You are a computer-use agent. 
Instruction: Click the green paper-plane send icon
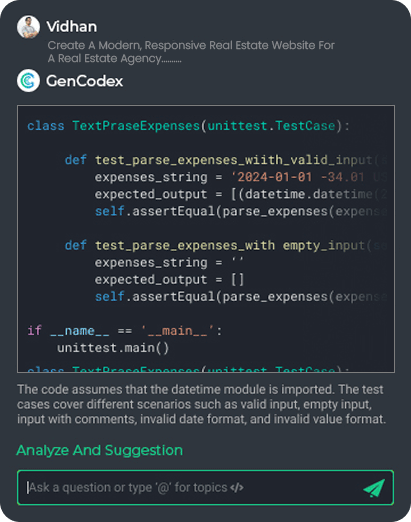(374, 488)
